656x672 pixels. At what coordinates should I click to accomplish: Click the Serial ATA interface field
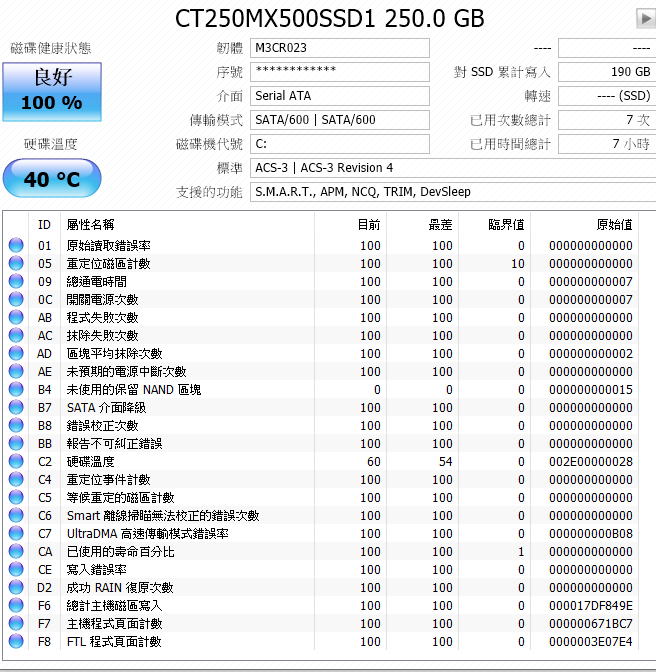340,96
